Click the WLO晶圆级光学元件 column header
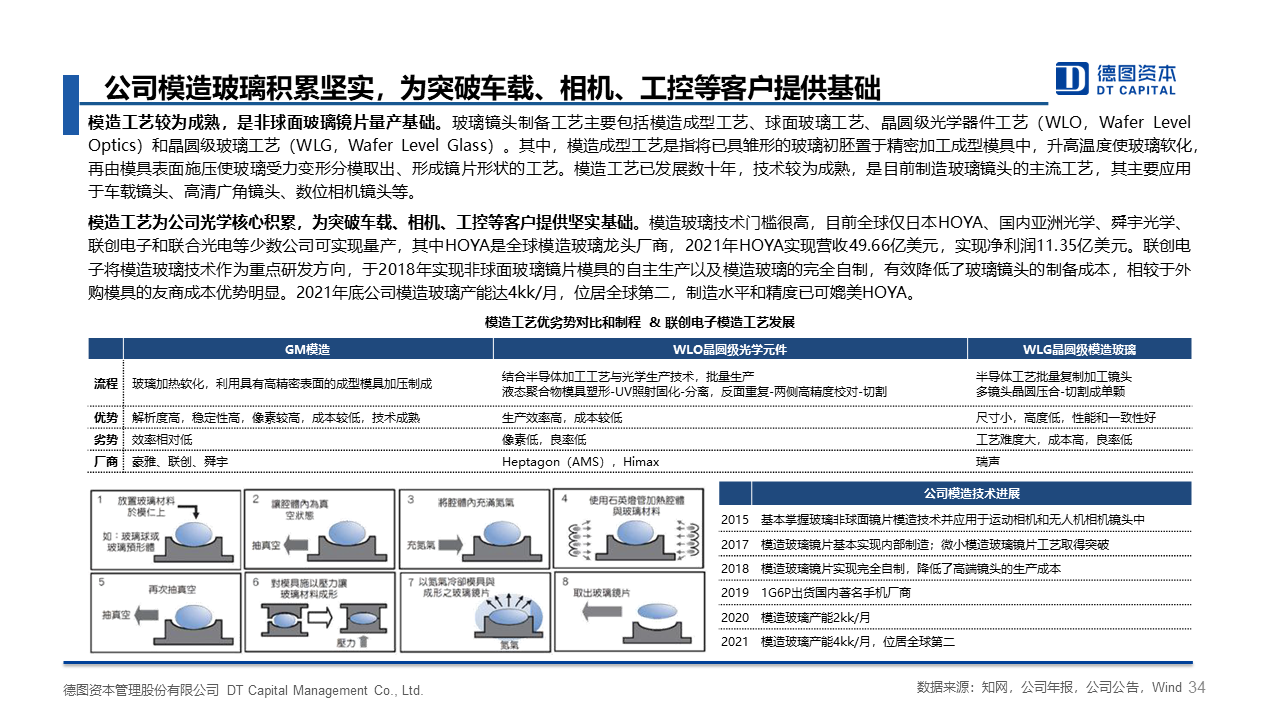This screenshot has width=1280, height=720. 730,349
